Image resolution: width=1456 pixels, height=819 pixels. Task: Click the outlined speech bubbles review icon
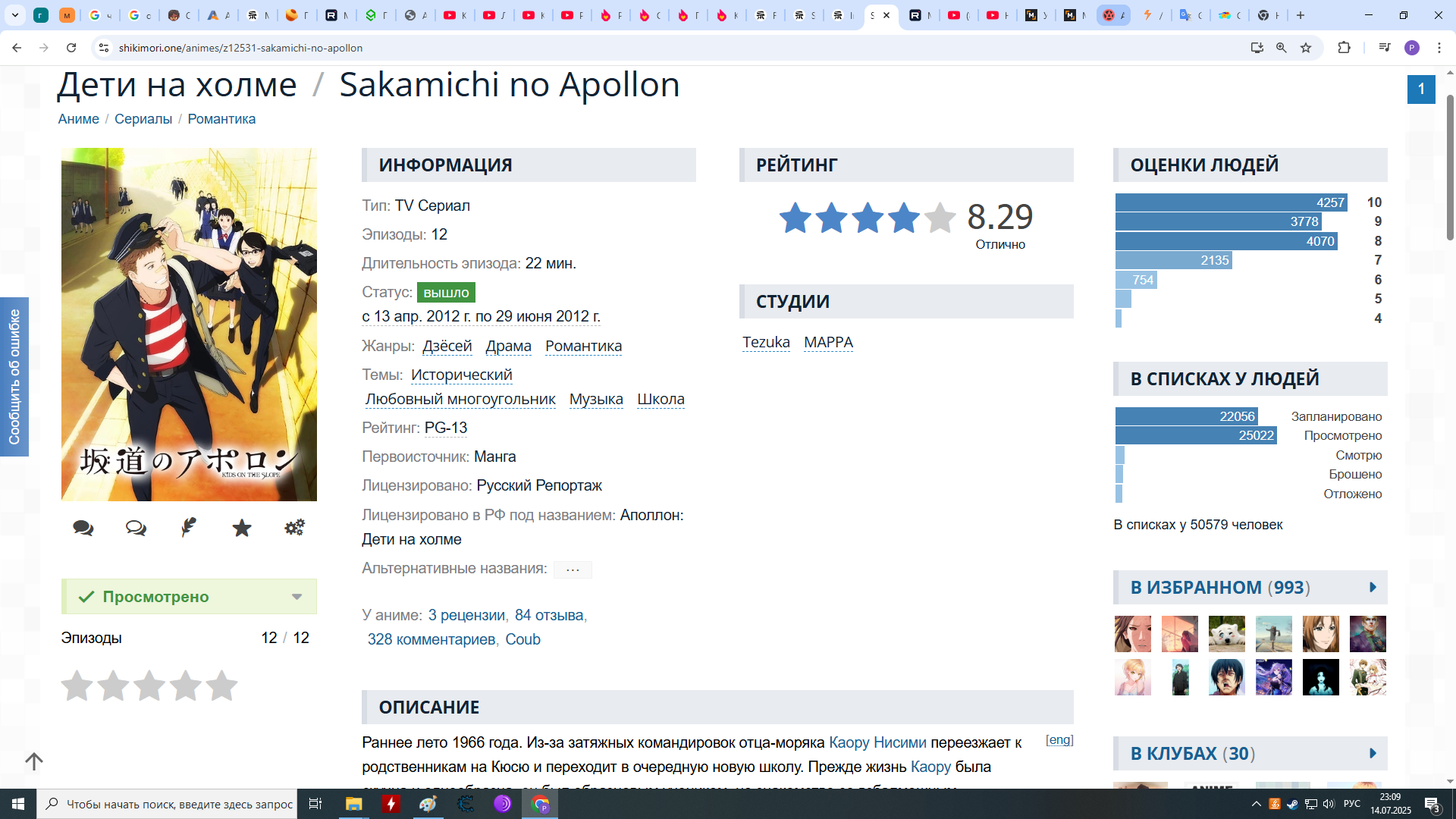(136, 528)
